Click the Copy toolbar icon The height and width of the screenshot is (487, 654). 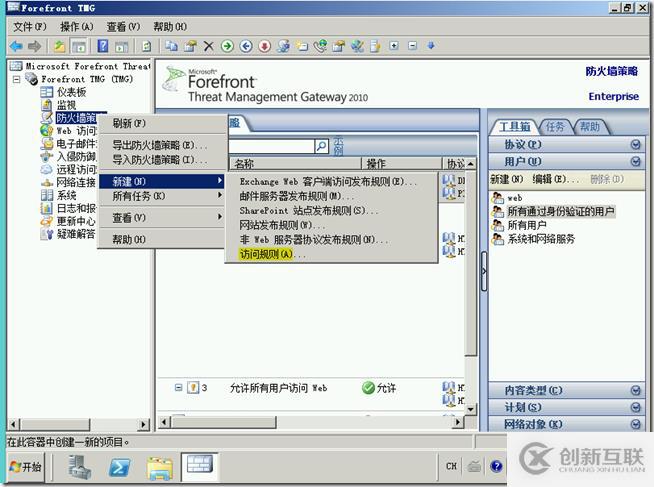coord(171,46)
